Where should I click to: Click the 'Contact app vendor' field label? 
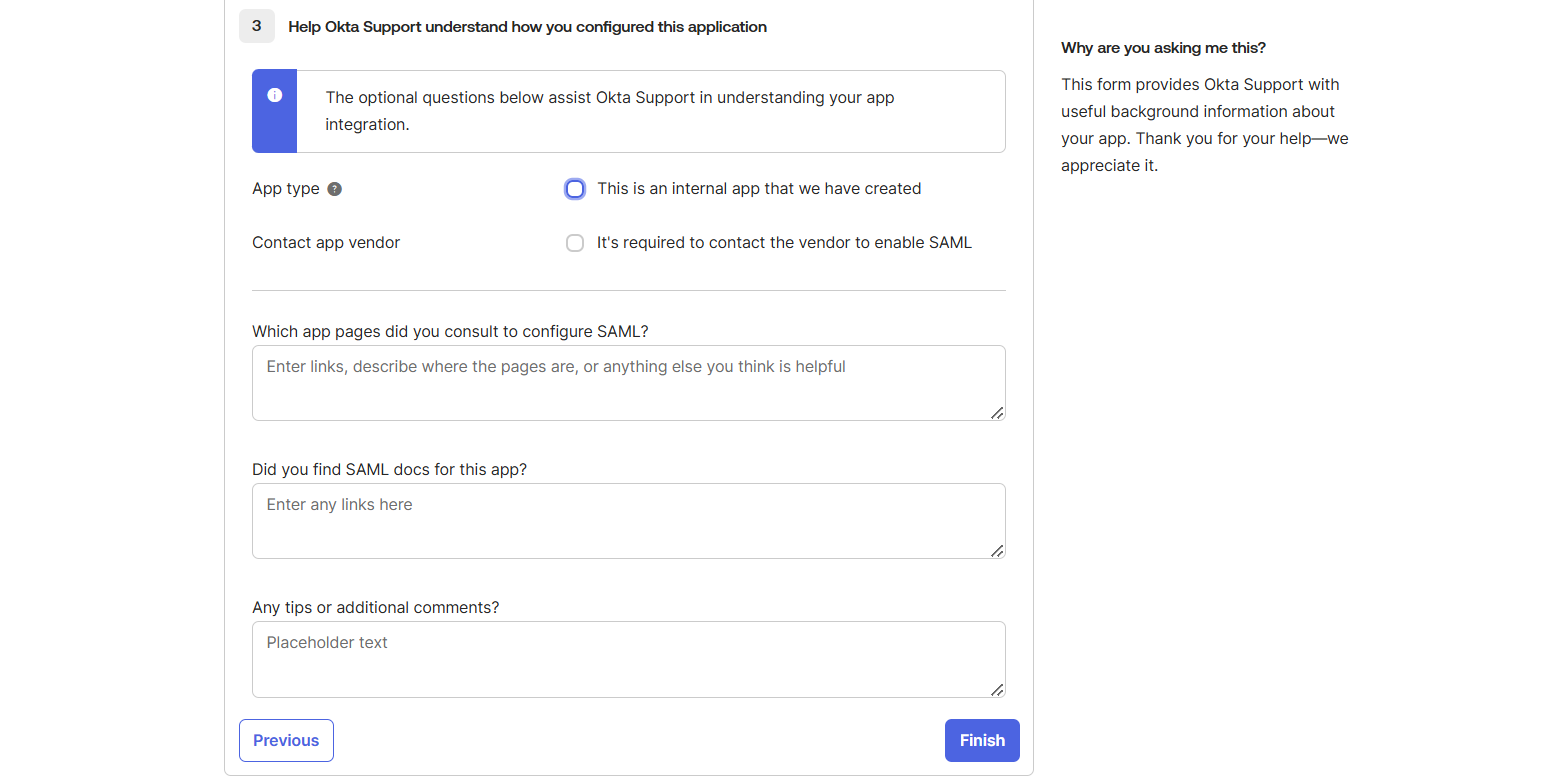[326, 243]
